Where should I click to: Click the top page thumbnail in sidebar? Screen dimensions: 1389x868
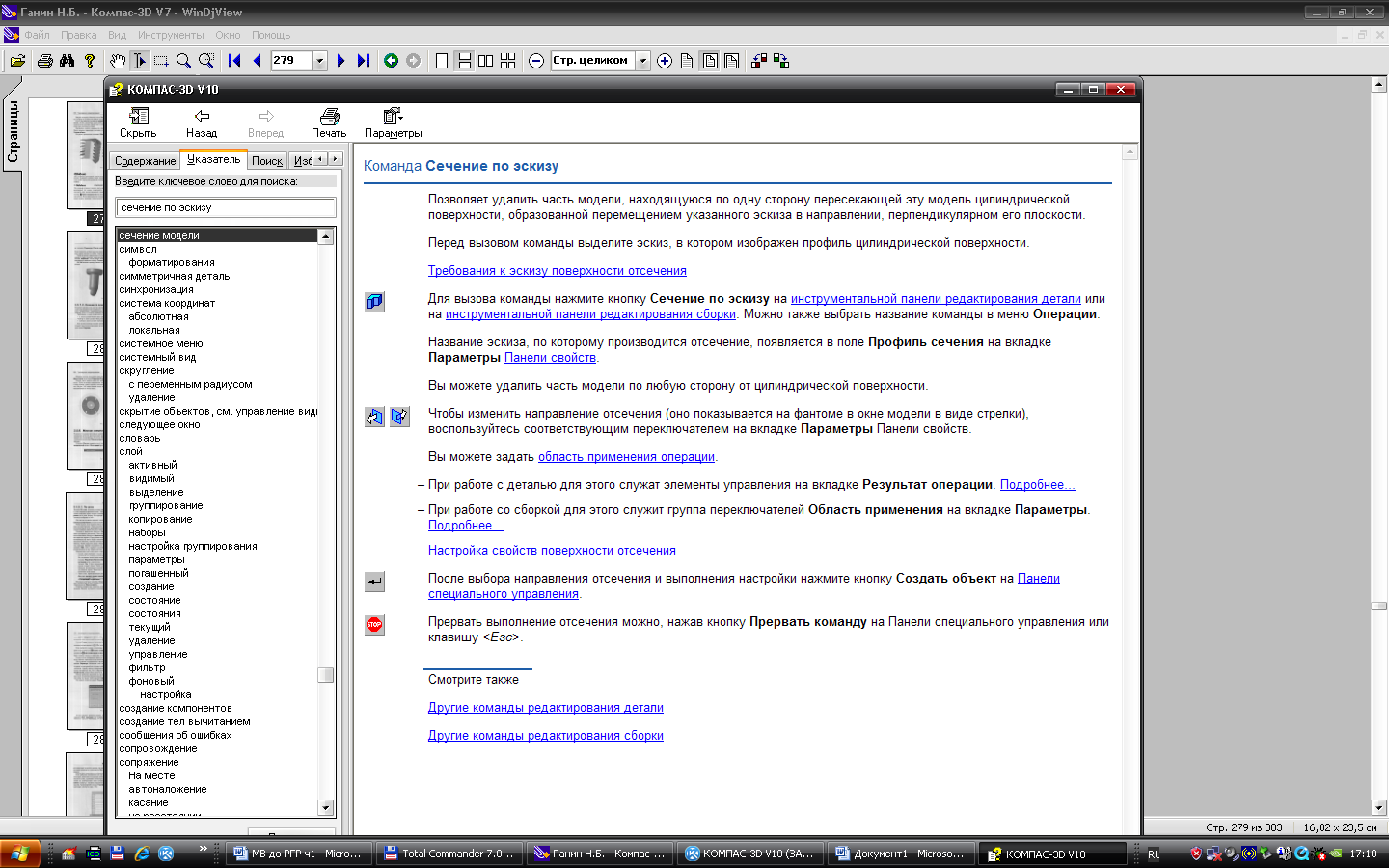pyautogui.click(x=85, y=154)
